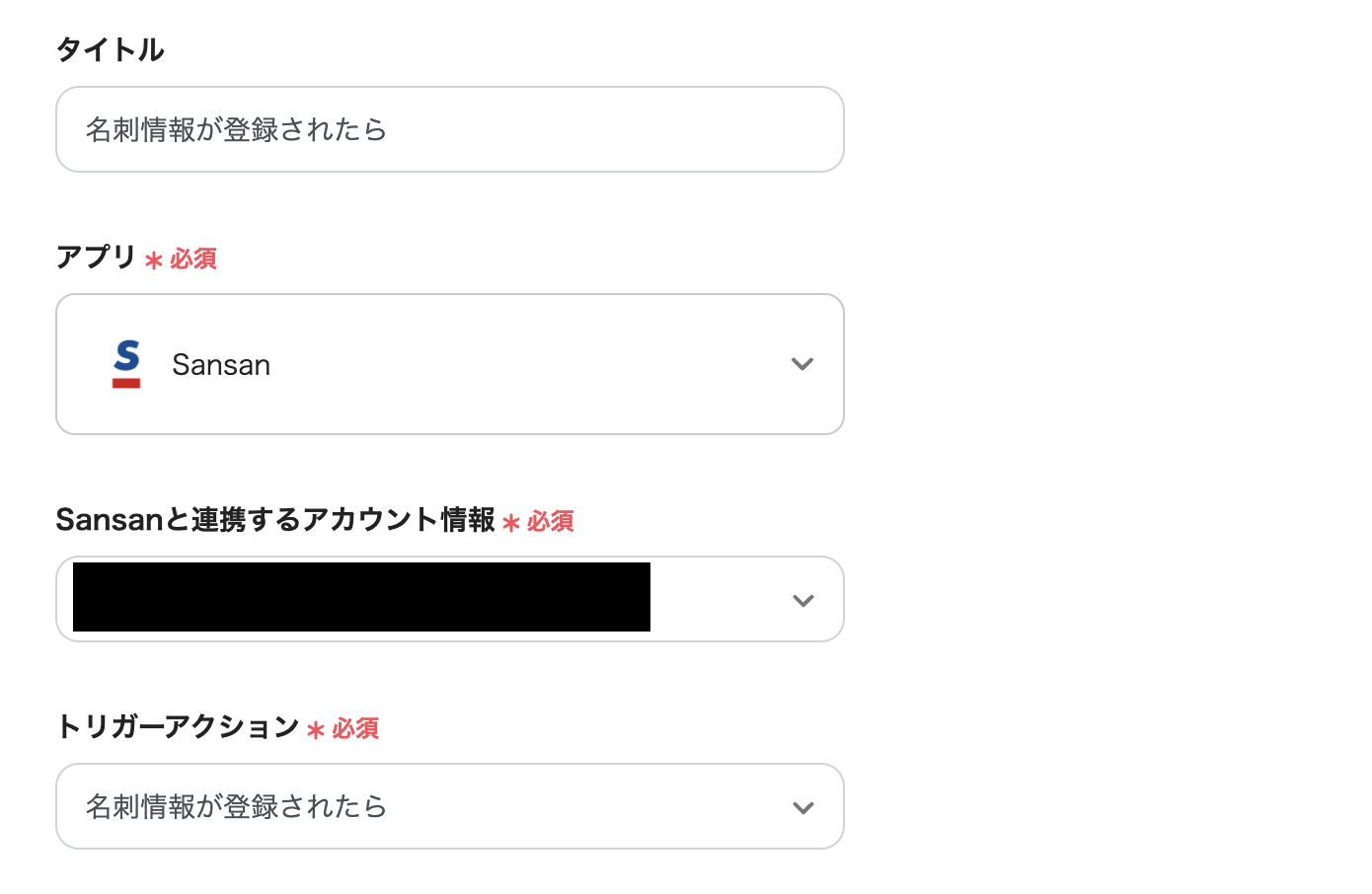Image resolution: width=1372 pixels, height=894 pixels.
Task: Click the トリガーアクション label
Action: [178, 726]
